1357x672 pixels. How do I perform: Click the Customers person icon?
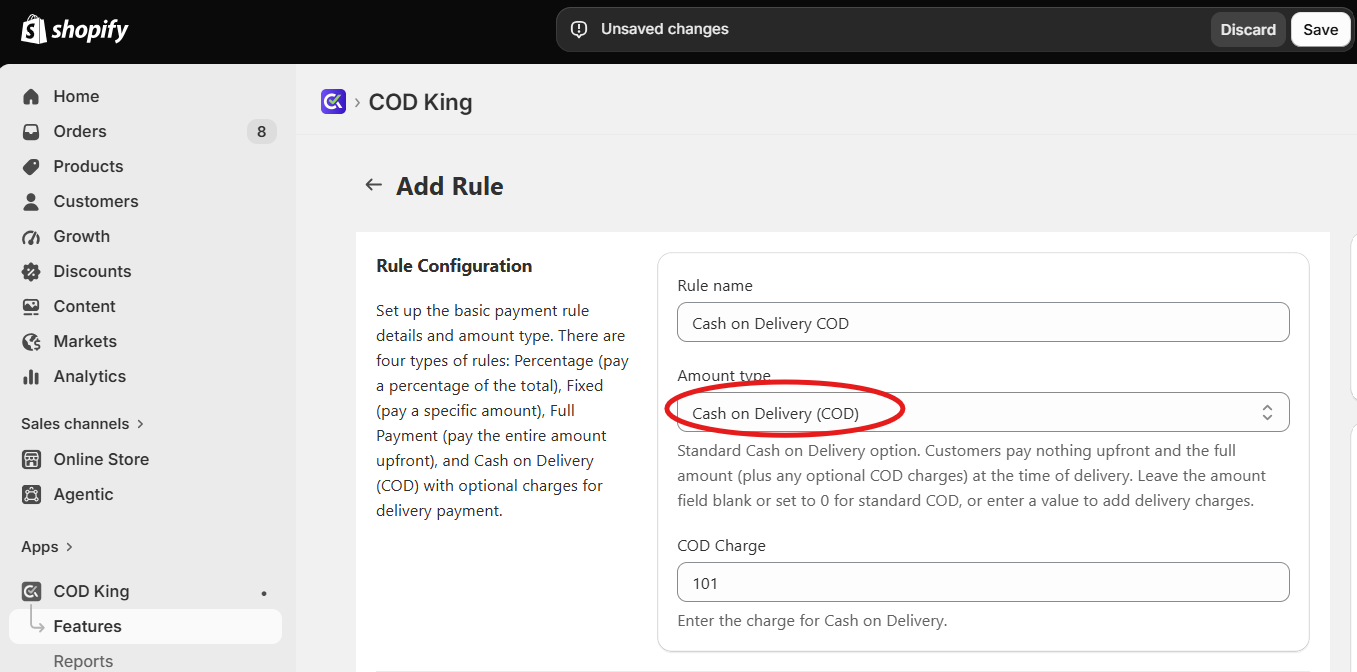pos(31,201)
